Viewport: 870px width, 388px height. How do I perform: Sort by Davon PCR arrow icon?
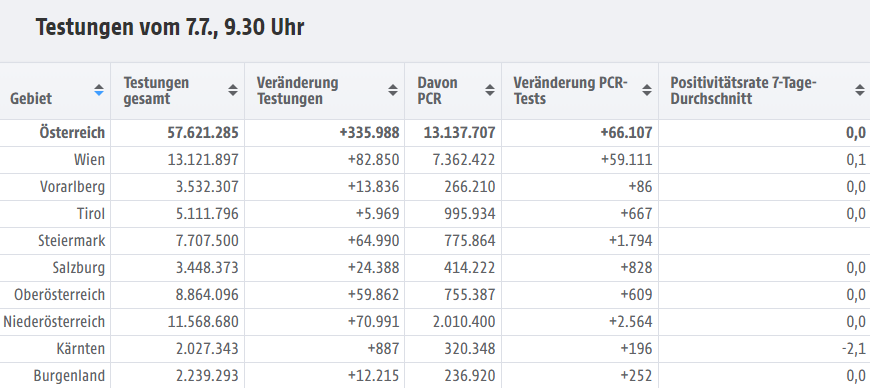click(x=489, y=90)
